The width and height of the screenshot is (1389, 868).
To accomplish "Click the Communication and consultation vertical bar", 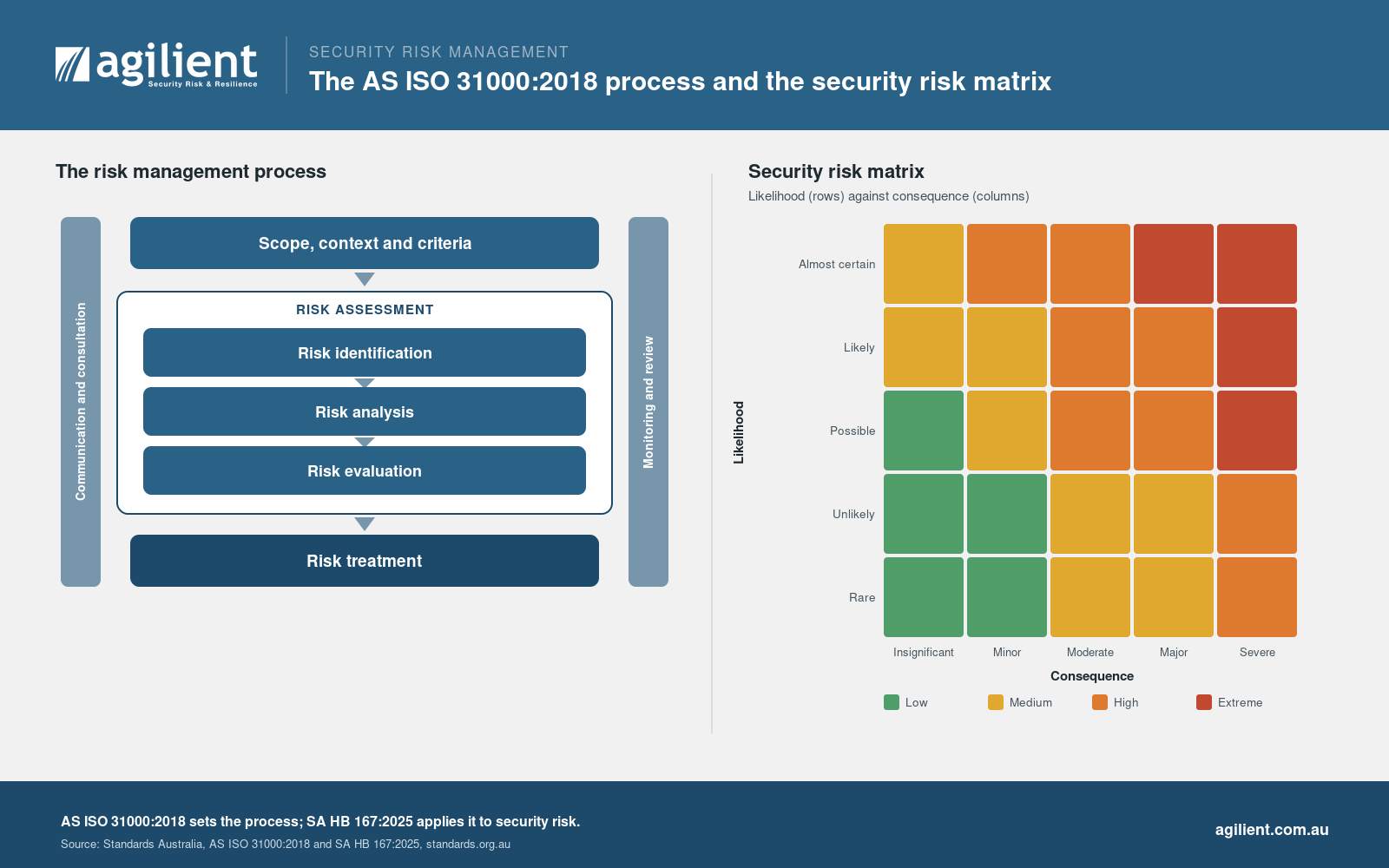I will pos(81,402).
